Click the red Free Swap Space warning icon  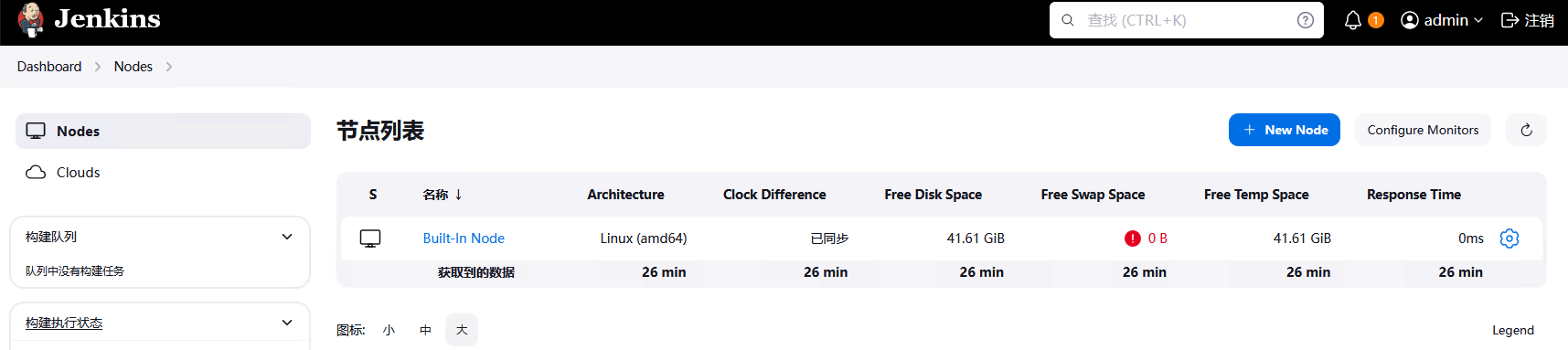[1133, 239]
